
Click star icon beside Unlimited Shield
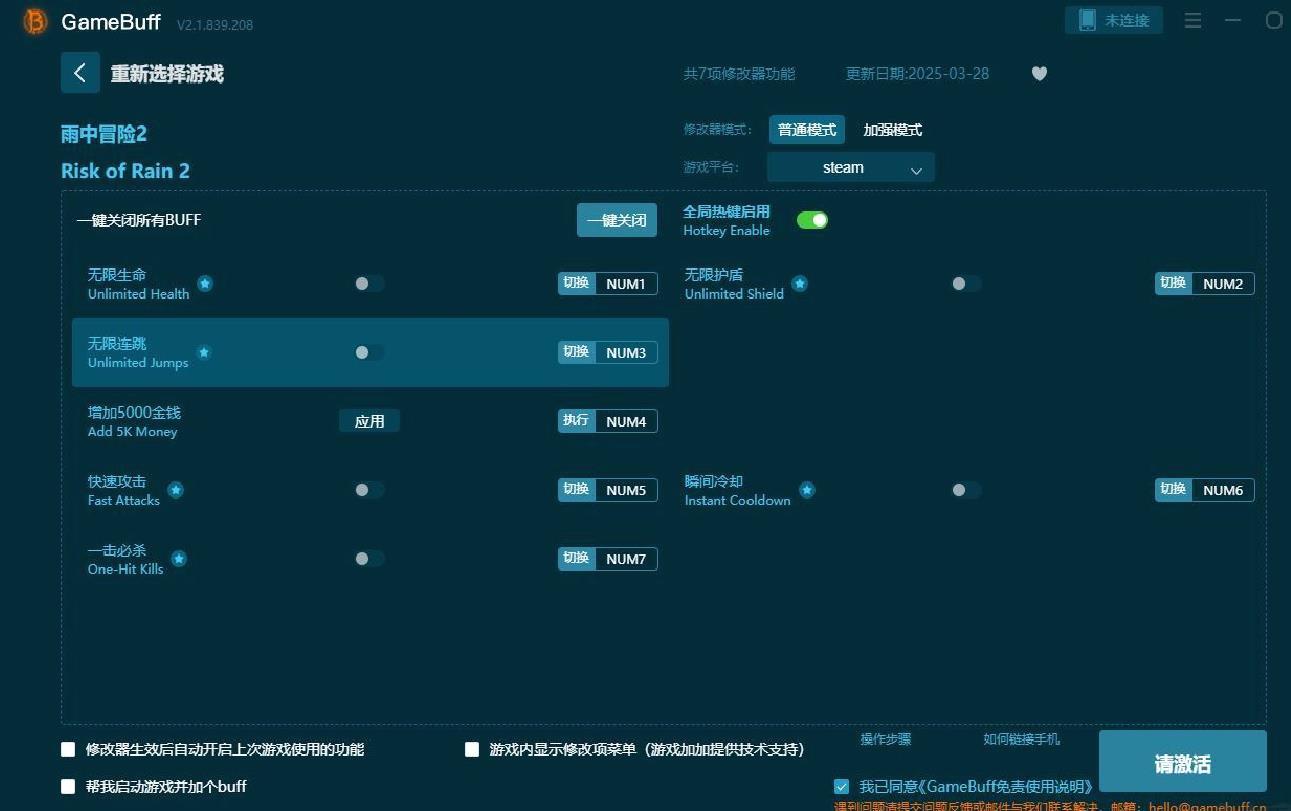point(800,284)
